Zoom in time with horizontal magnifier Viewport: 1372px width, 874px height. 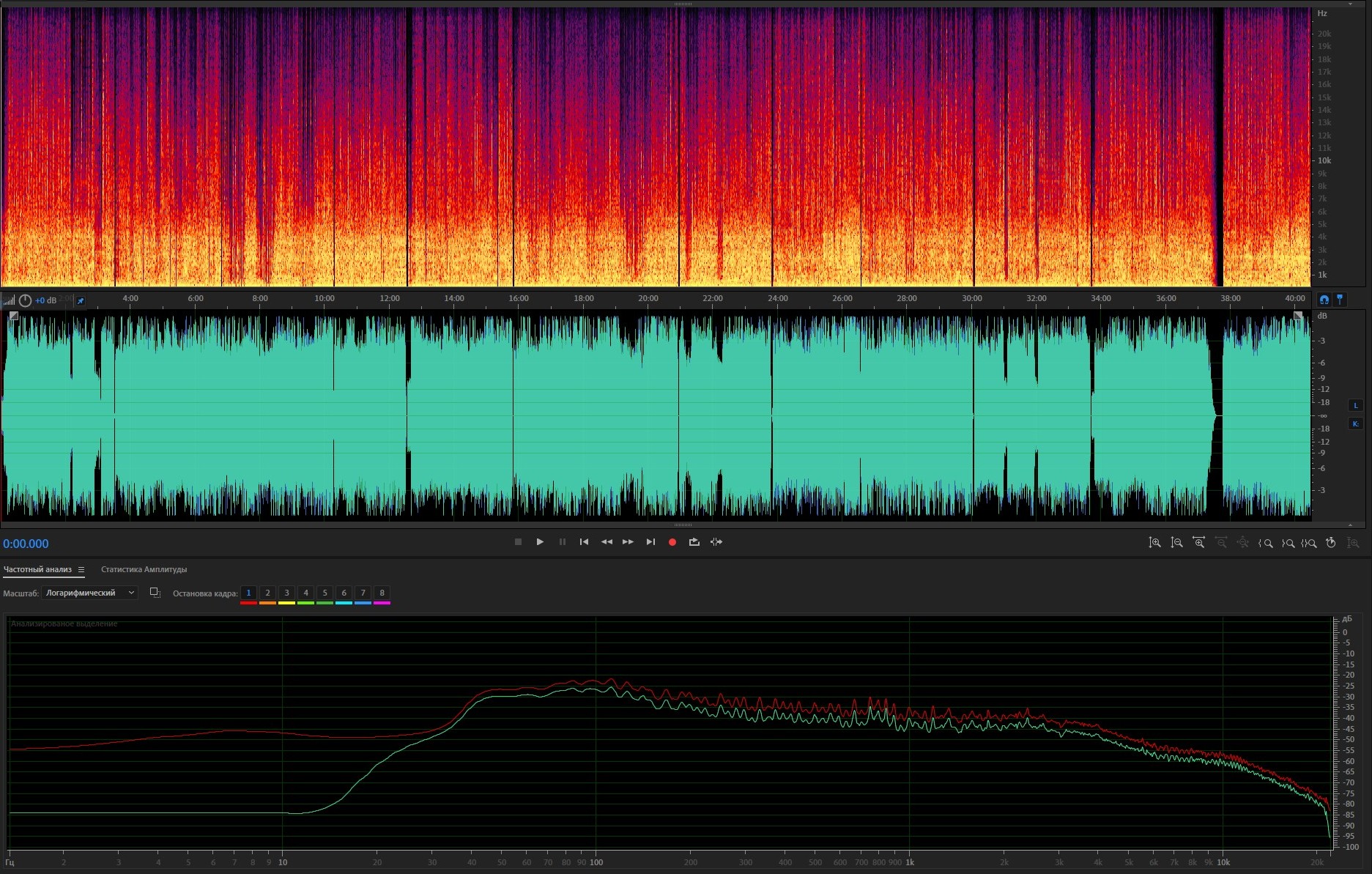tap(1198, 543)
